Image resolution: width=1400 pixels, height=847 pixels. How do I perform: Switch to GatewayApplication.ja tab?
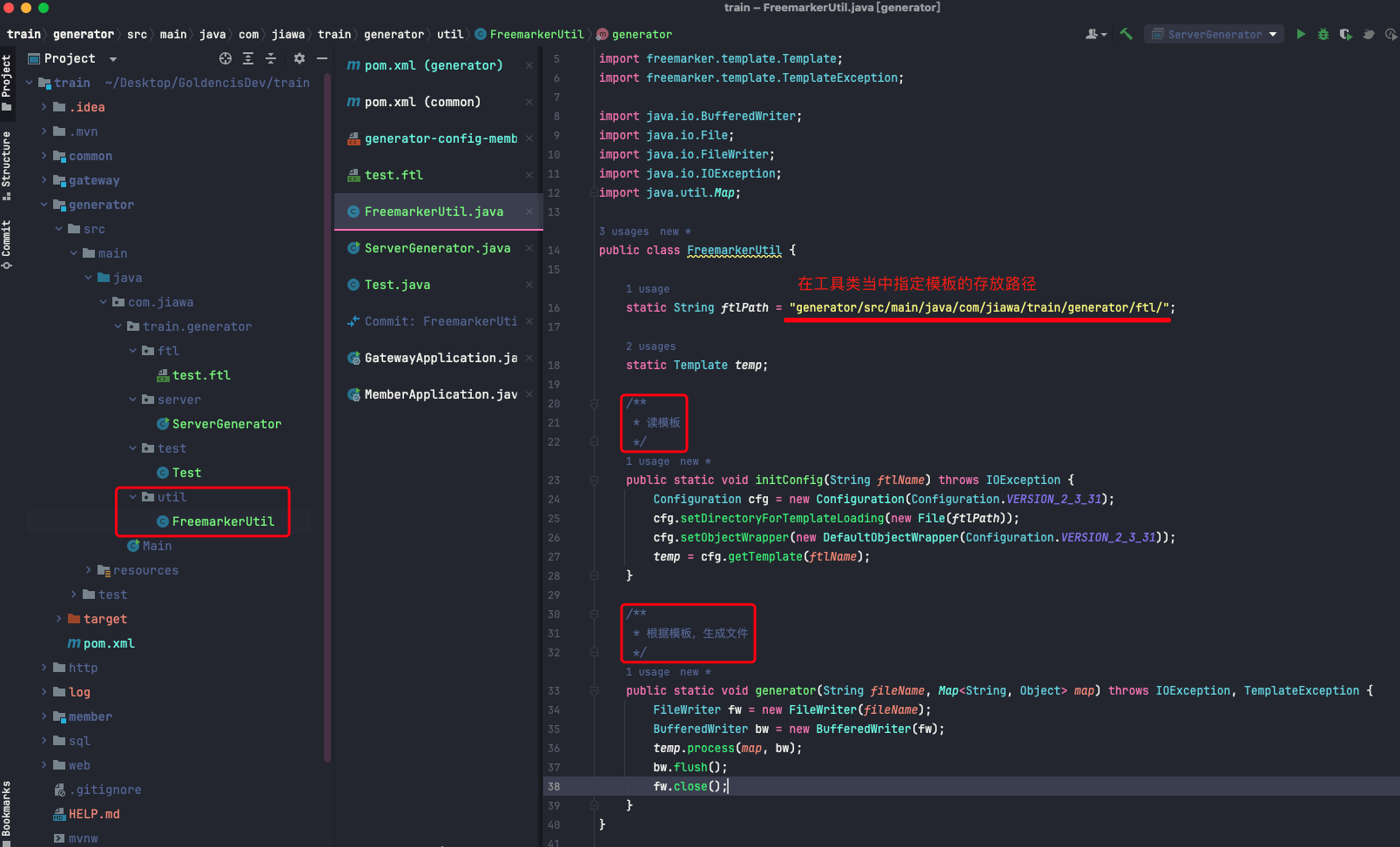(x=441, y=358)
